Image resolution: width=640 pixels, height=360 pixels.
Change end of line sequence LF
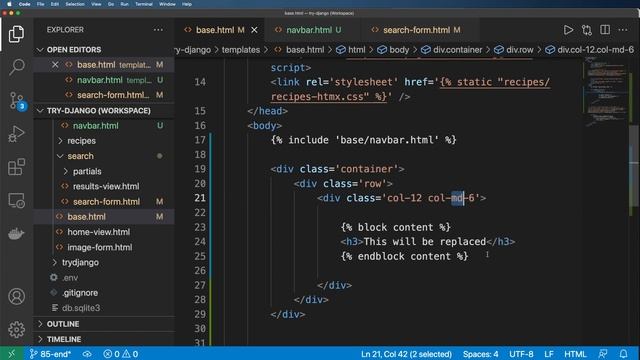click(x=549, y=354)
